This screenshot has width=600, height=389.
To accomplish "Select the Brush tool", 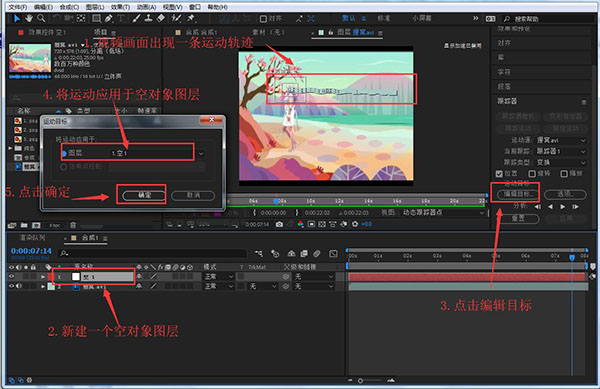I will pyautogui.click(x=136, y=18).
